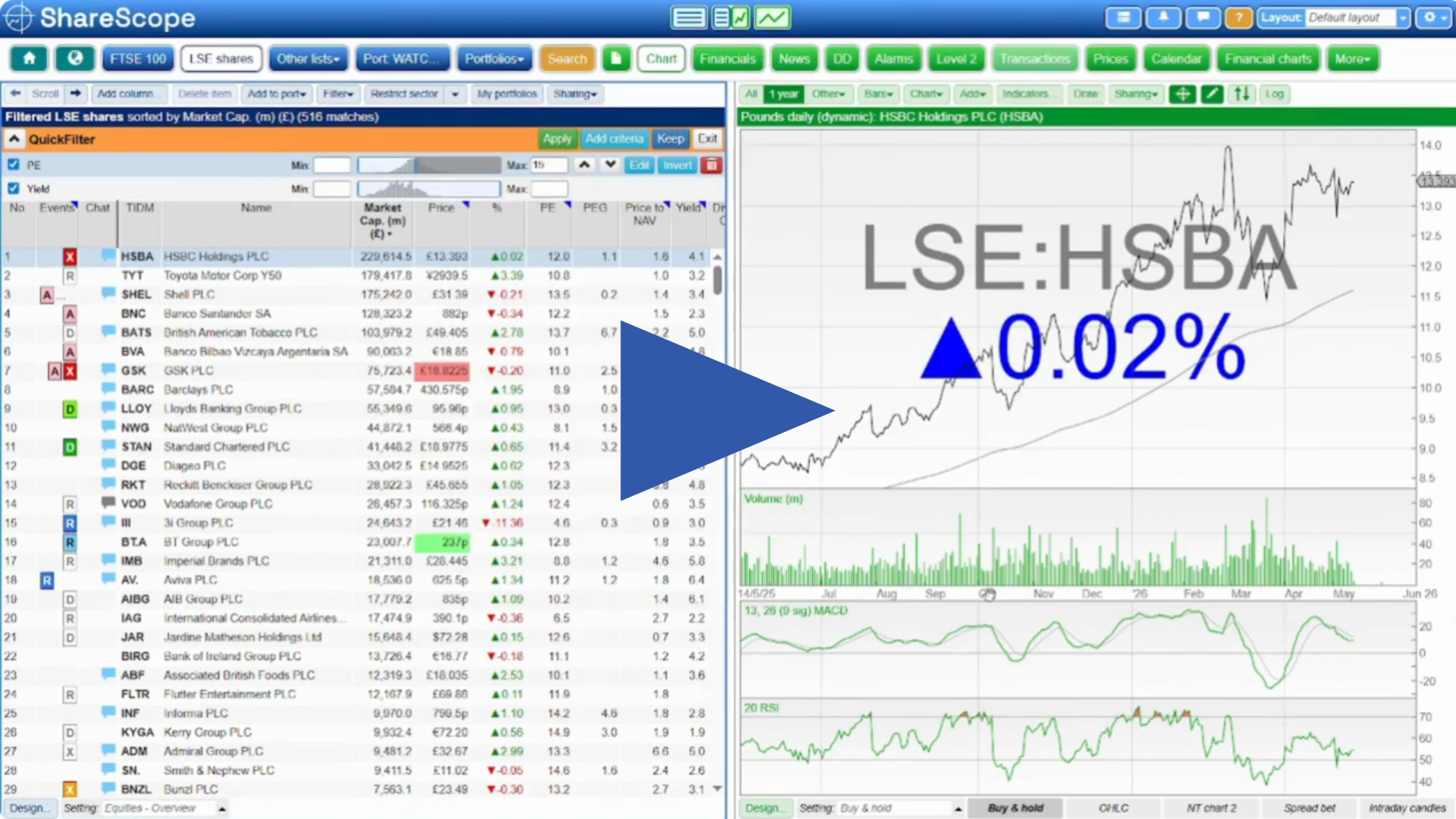Open the Filter dropdown in list toolbar
This screenshot has height=819, width=1456.
click(x=338, y=93)
